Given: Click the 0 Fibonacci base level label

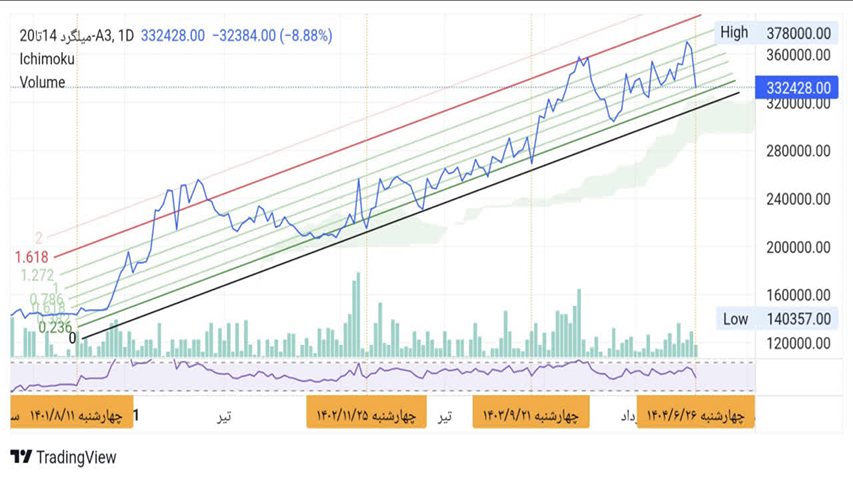Looking at the screenshot, I should click(x=72, y=338).
